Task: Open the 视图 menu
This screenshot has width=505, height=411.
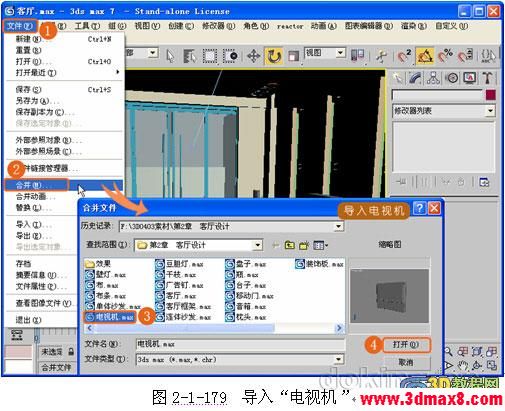Action: point(147,26)
